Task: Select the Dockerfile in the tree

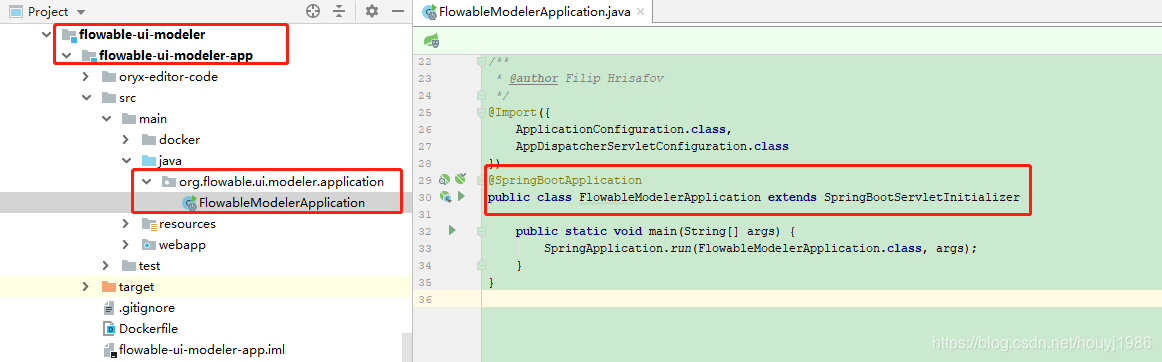Action: click(x=148, y=329)
